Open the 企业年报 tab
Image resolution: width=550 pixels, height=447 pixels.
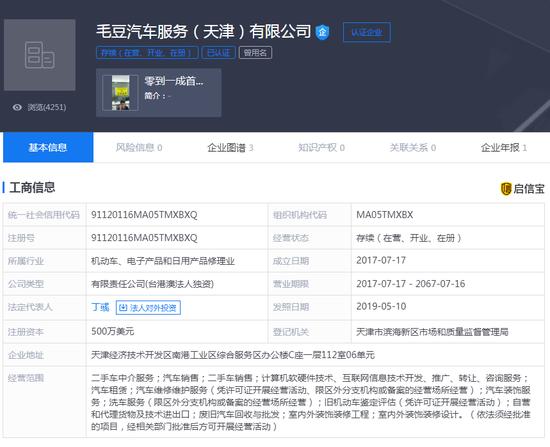(504, 147)
